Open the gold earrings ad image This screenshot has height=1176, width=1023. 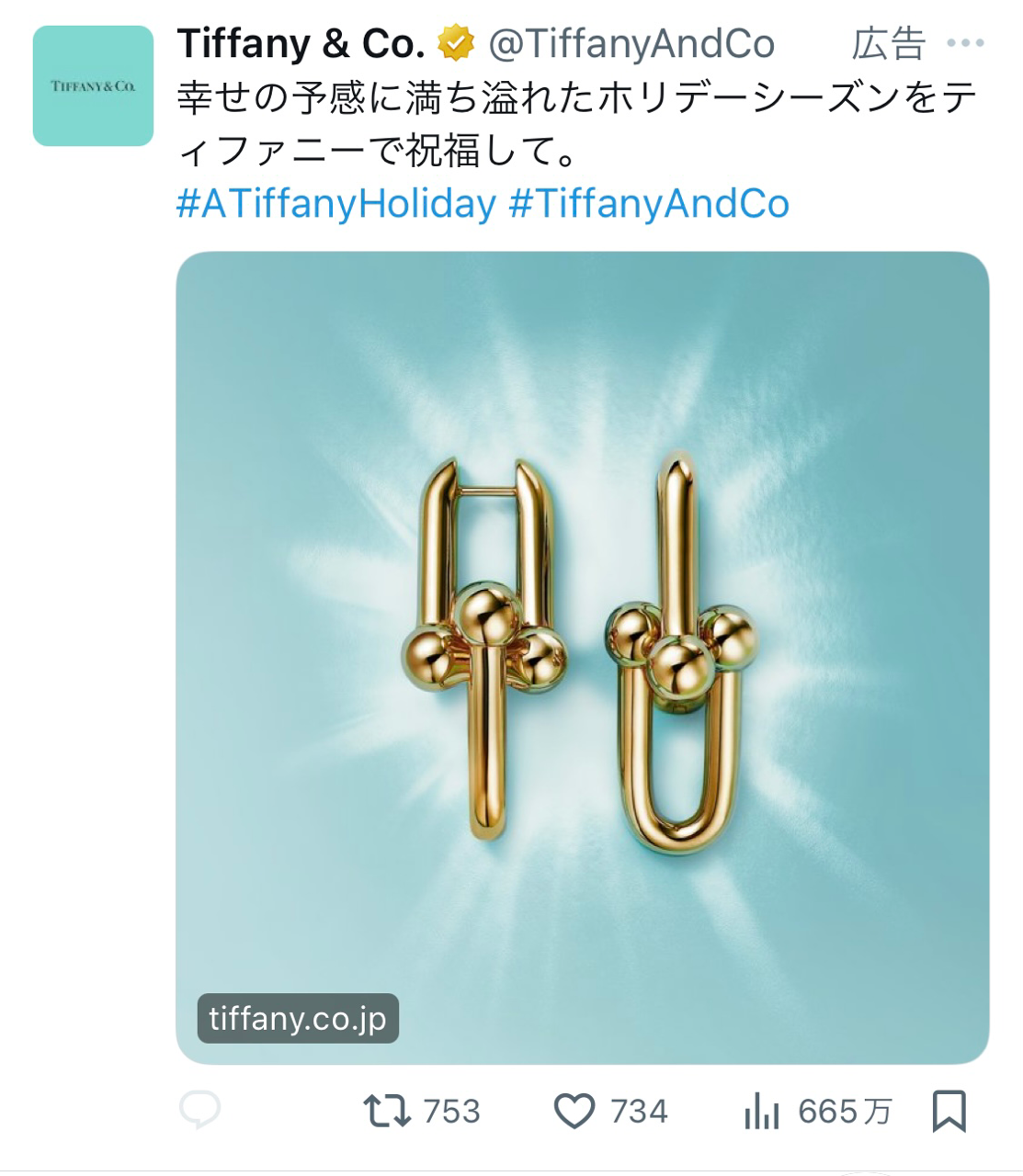(582, 658)
